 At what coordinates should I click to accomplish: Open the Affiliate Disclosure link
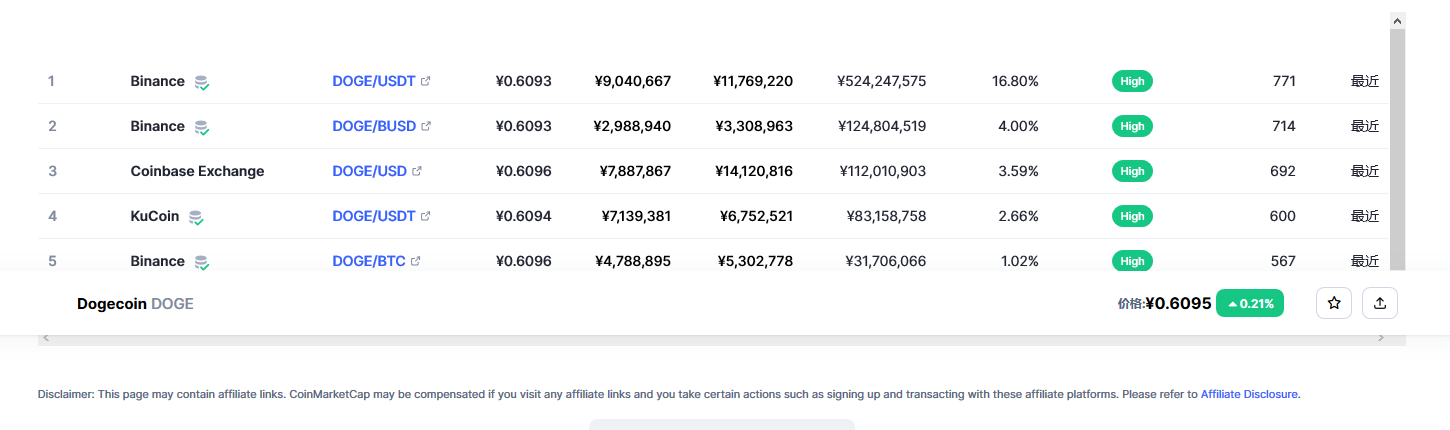tap(1249, 394)
